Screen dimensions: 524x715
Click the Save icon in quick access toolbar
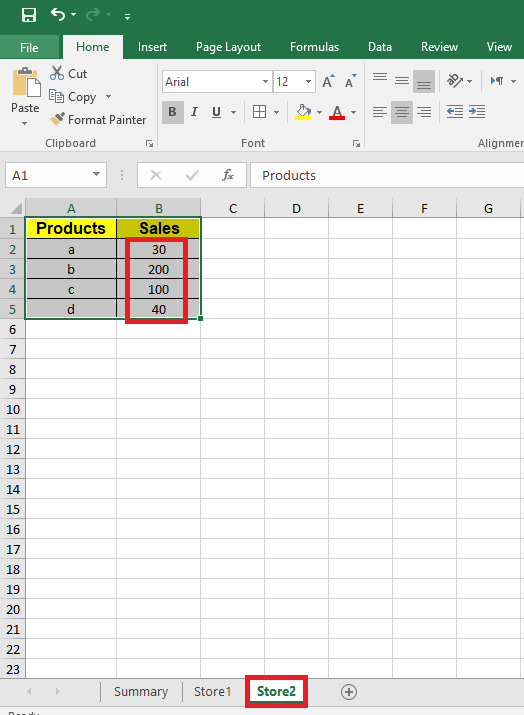pos(29,16)
